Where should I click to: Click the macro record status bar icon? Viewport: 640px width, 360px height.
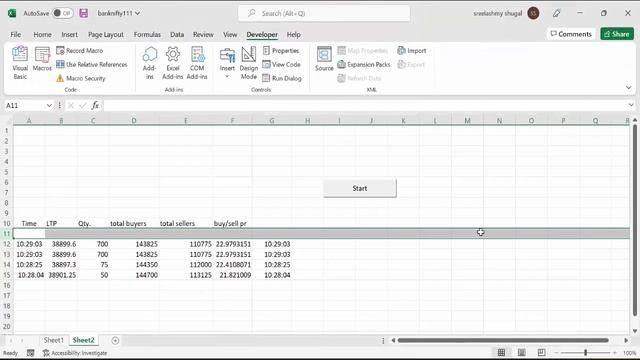(x=31, y=353)
